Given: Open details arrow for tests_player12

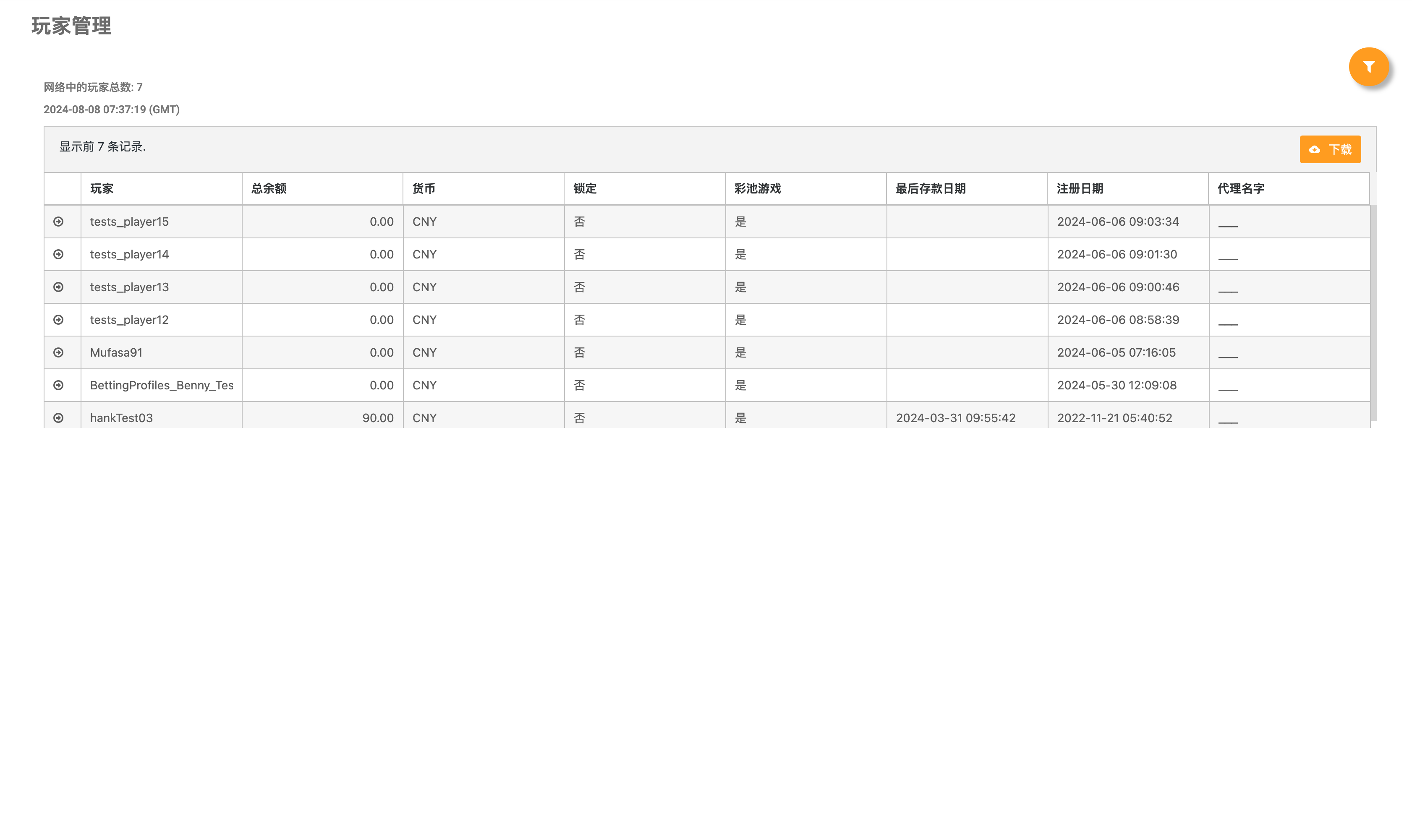Looking at the screenshot, I should 58,320.
